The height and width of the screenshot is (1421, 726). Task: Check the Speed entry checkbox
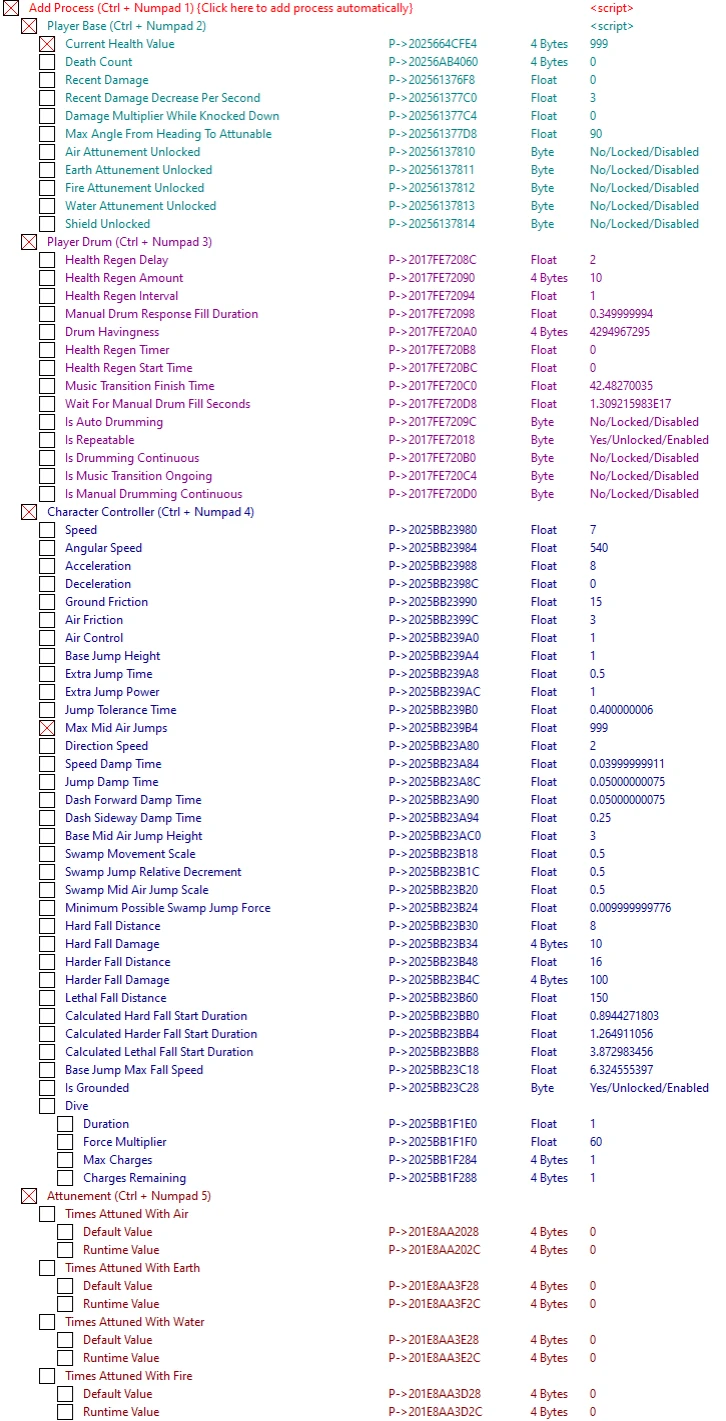(47, 530)
